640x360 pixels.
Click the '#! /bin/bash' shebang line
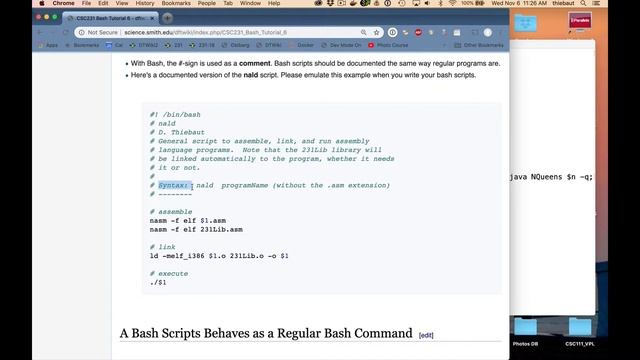175,115
